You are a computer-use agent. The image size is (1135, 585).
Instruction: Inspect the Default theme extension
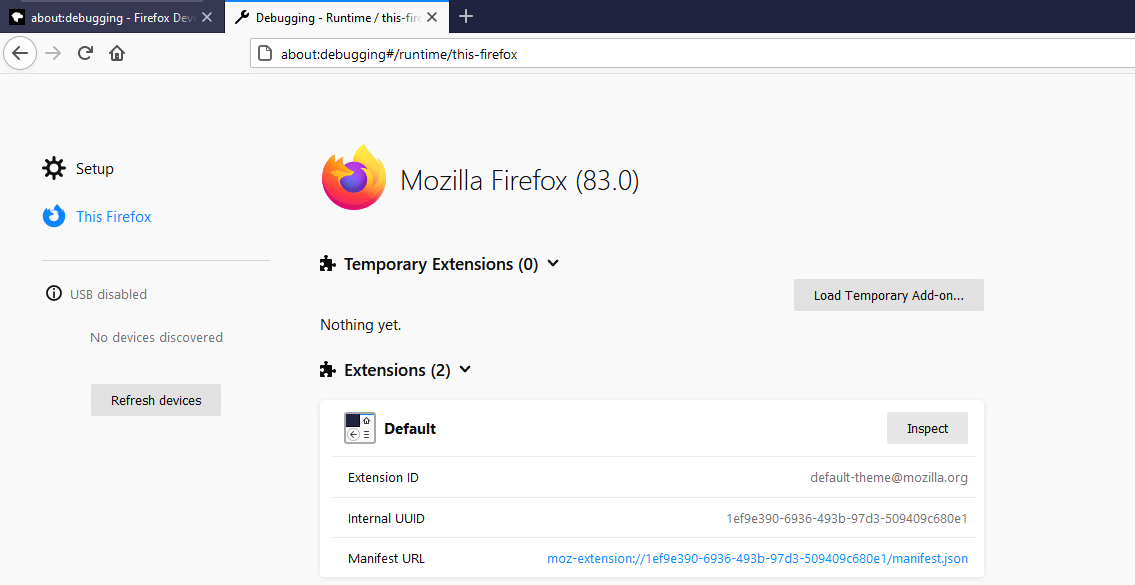click(927, 428)
